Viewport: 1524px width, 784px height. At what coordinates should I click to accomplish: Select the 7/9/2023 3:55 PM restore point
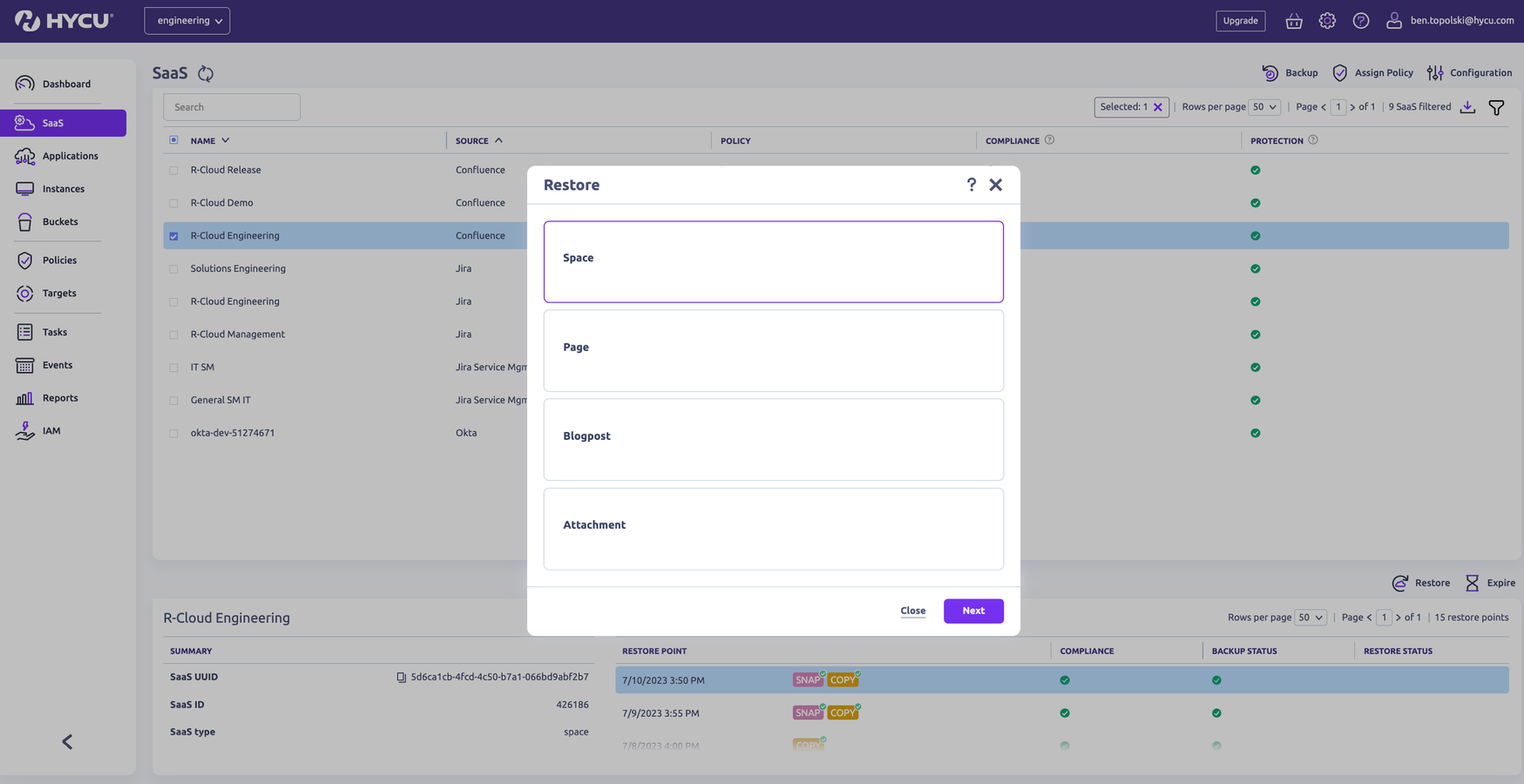[1062, 713]
